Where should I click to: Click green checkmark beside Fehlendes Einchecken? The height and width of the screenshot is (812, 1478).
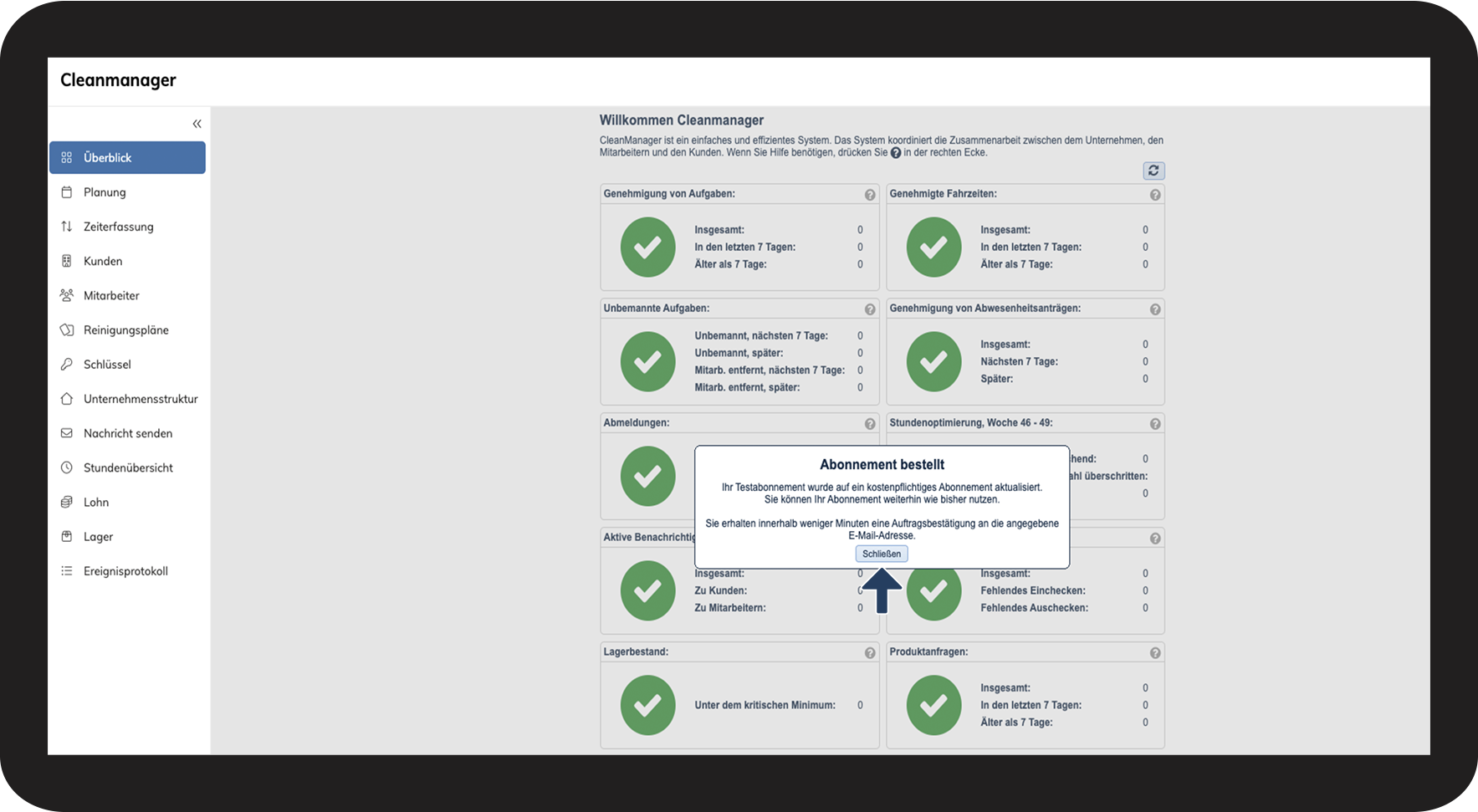click(933, 592)
